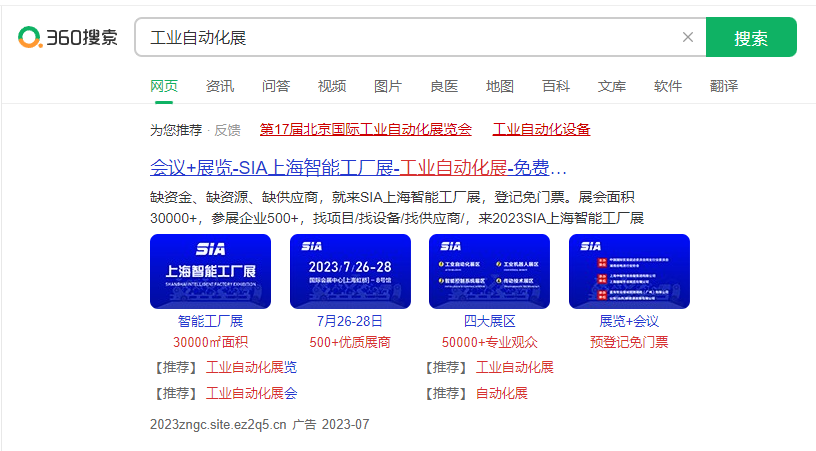Select the 网页 tab

click(164, 86)
